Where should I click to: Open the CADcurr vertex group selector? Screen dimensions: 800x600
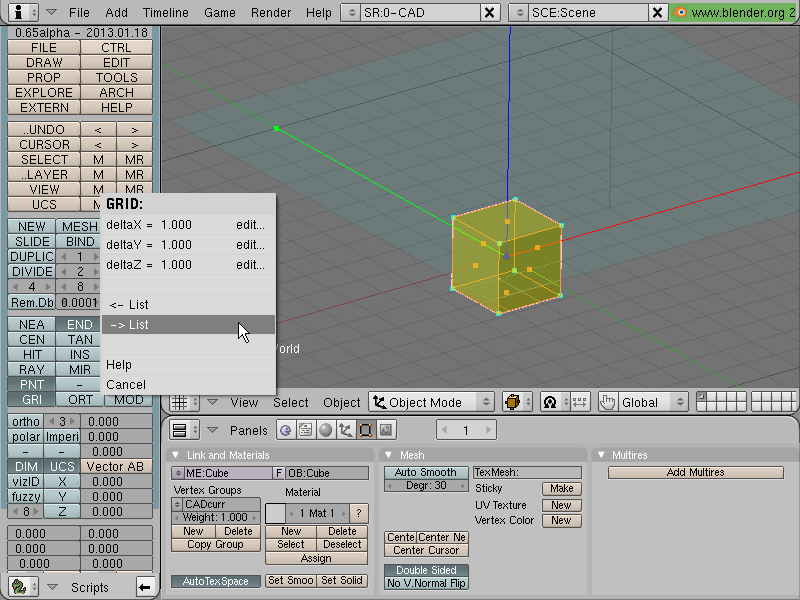[x=177, y=504]
